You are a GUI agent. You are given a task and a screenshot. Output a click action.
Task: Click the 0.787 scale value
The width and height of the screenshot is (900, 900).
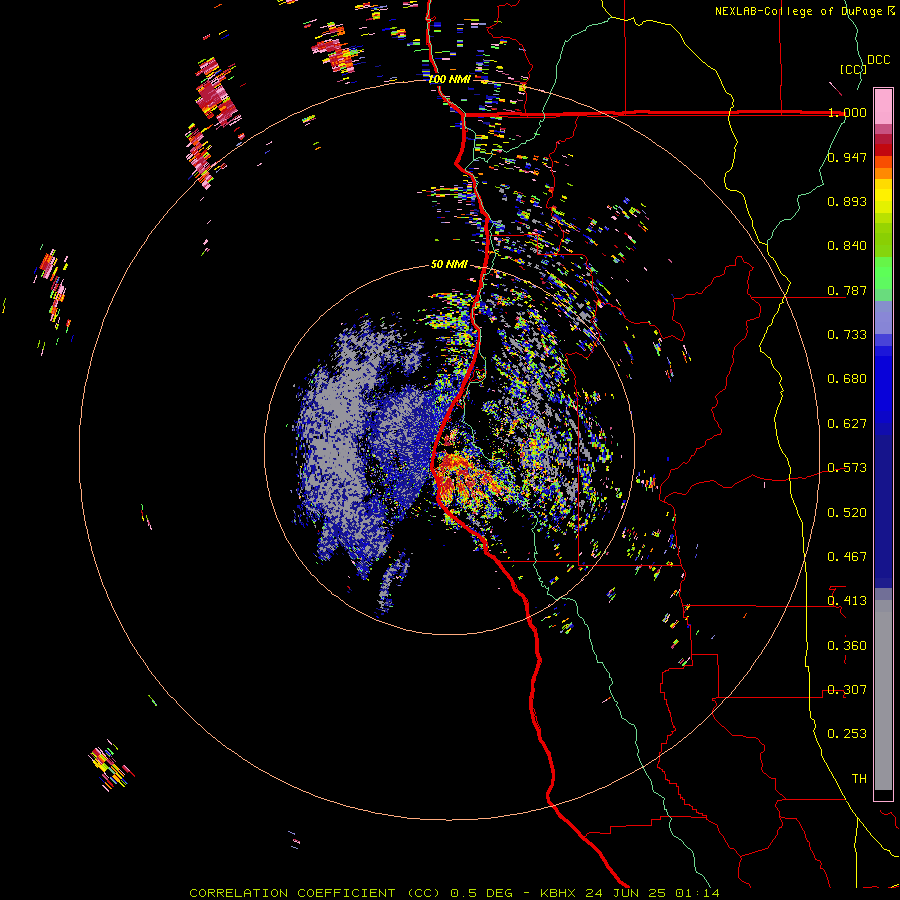coord(847,290)
